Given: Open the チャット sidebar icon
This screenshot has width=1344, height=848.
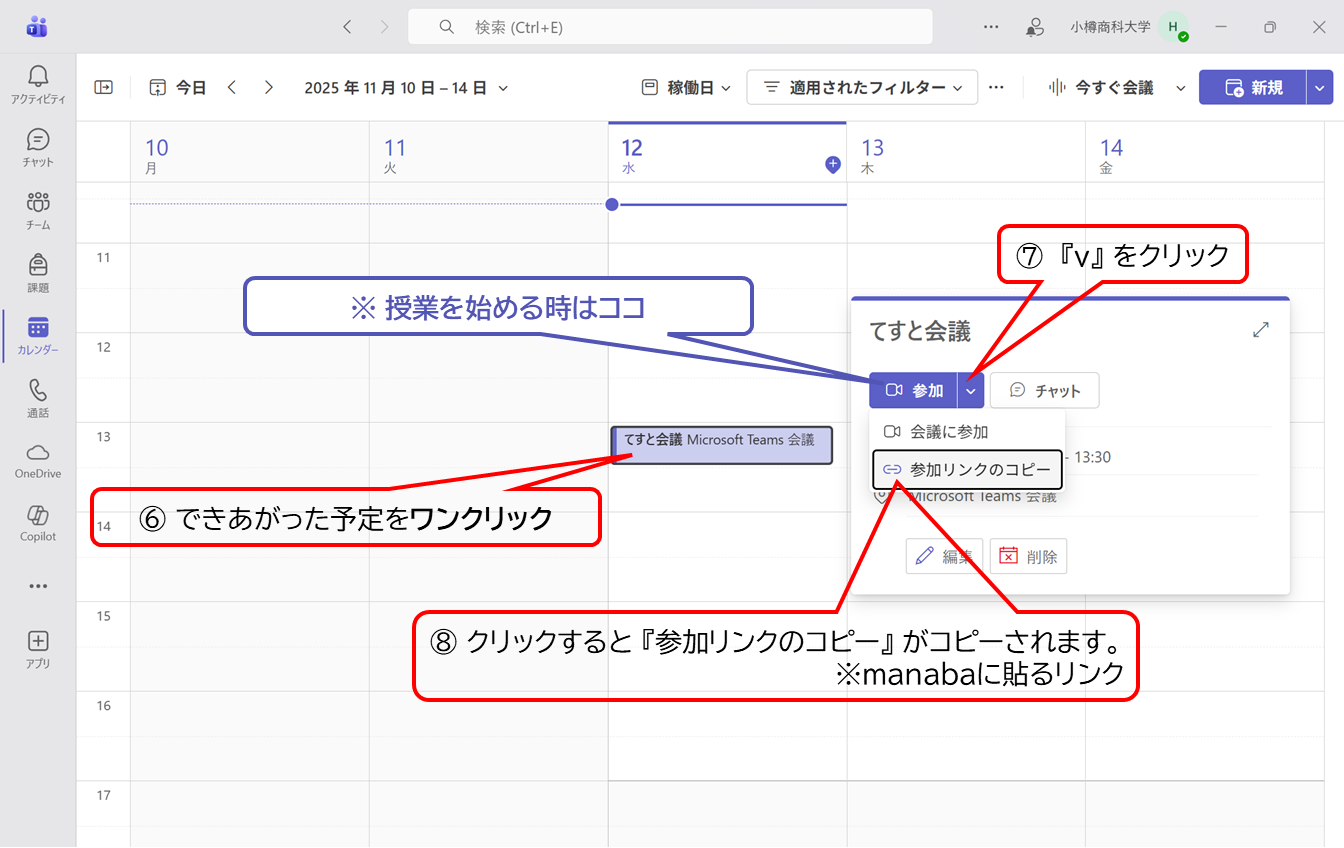Looking at the screenshot, I should (x=38, y=147).
